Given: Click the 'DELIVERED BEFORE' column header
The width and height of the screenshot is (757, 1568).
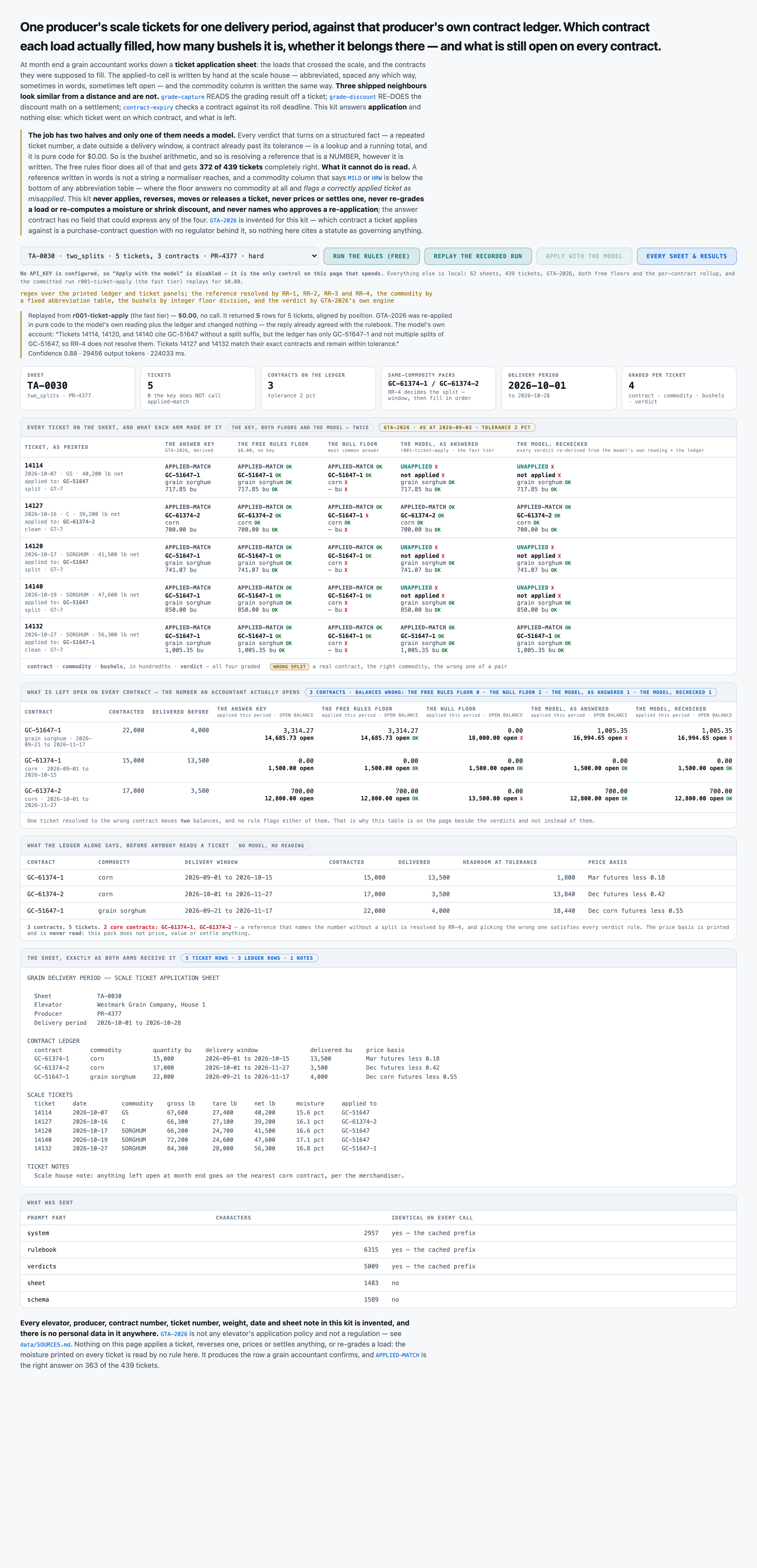Looking at the screenshot, I should [x=180, y=712].
